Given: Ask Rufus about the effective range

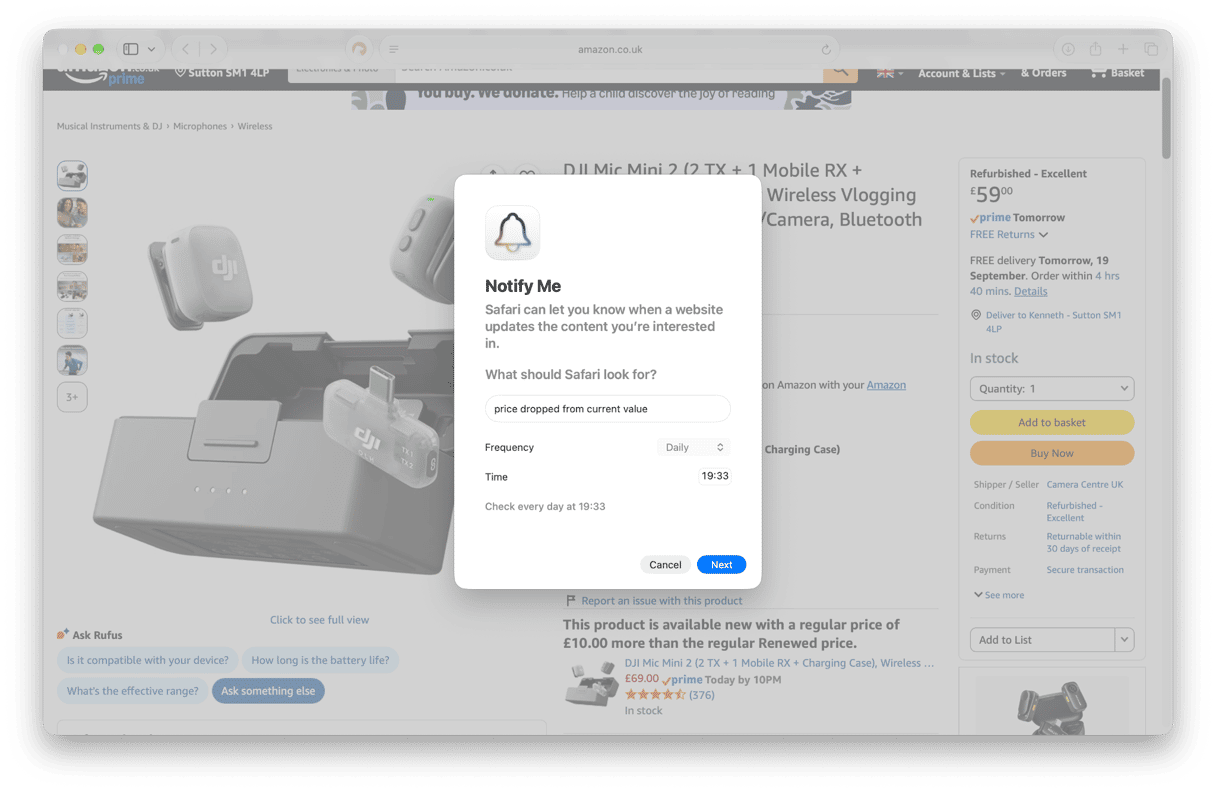Looking at the screenshot, I should click(x=133, y=691).
